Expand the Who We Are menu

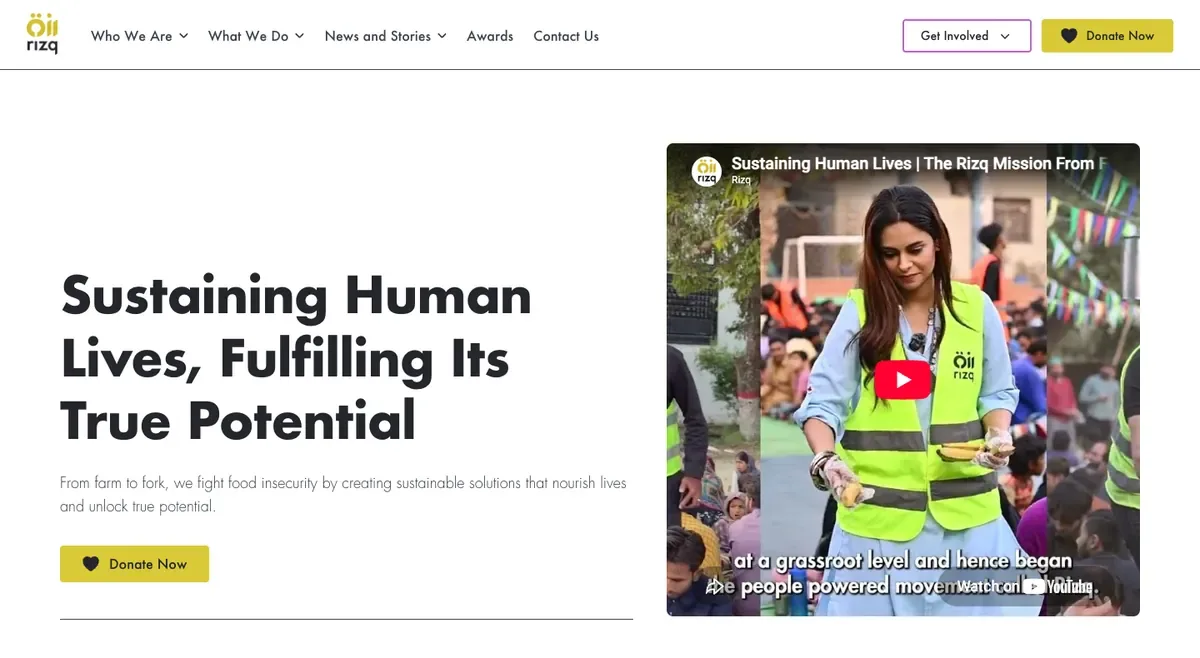140,36
